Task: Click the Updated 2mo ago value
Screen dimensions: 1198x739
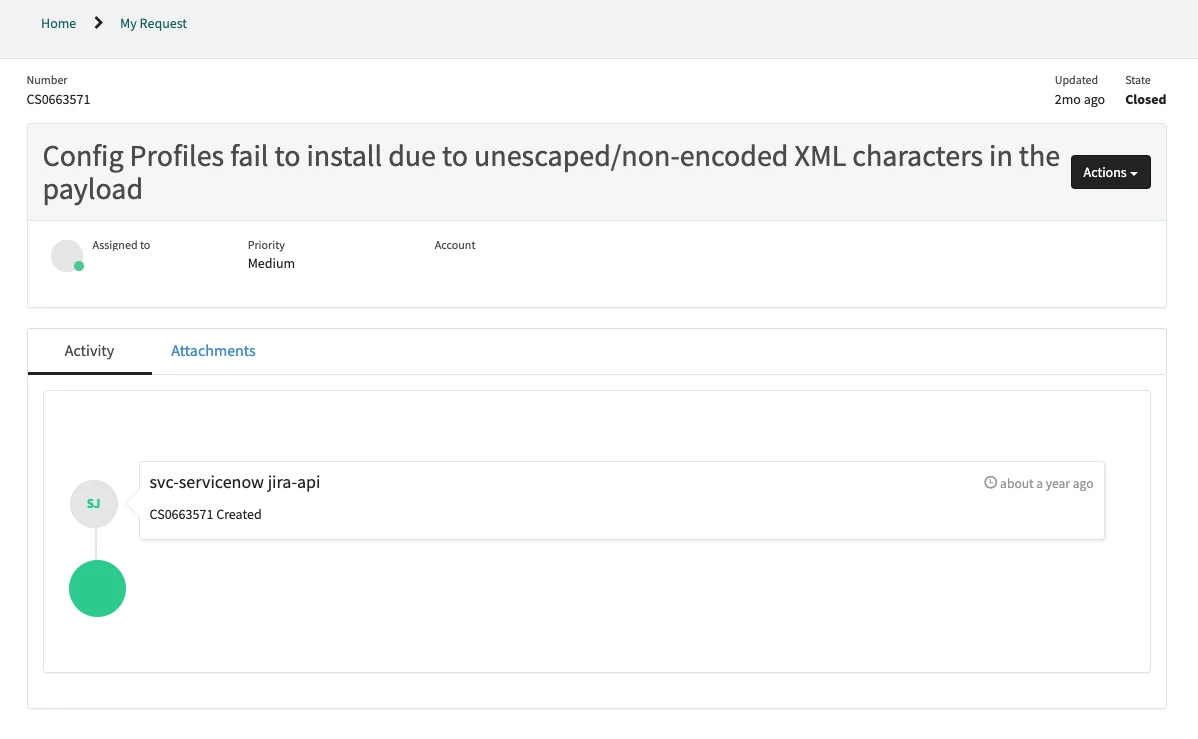Action: 1079,99
